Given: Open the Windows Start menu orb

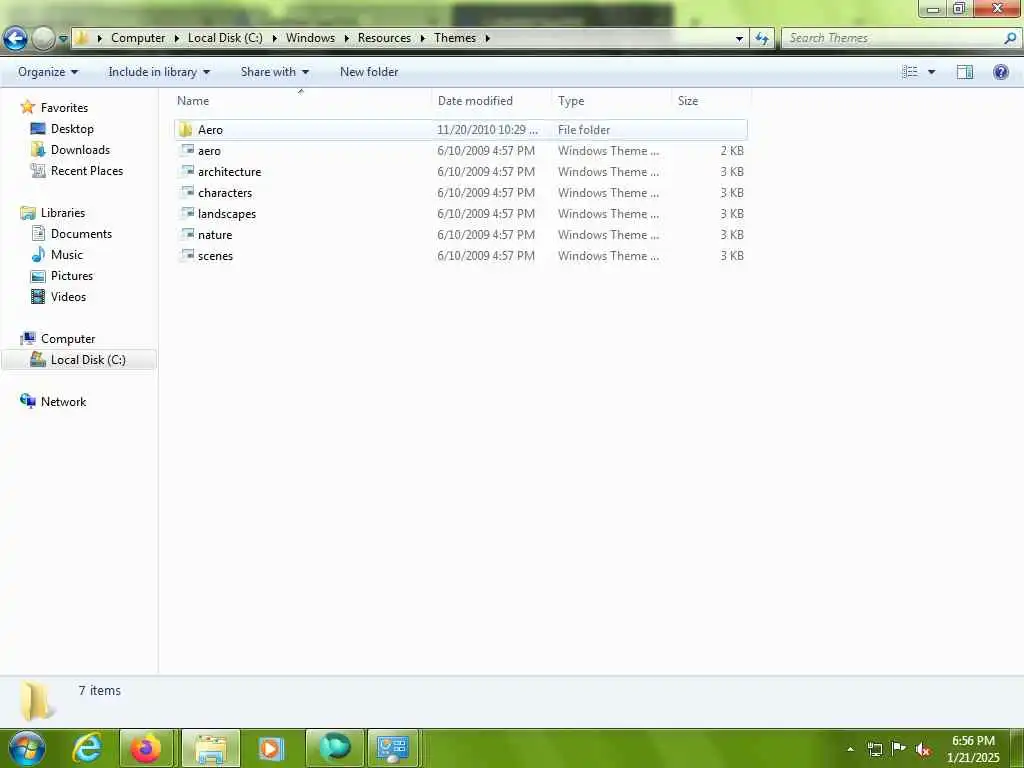Looking at the screenshot, I should (x=27, y=748).
